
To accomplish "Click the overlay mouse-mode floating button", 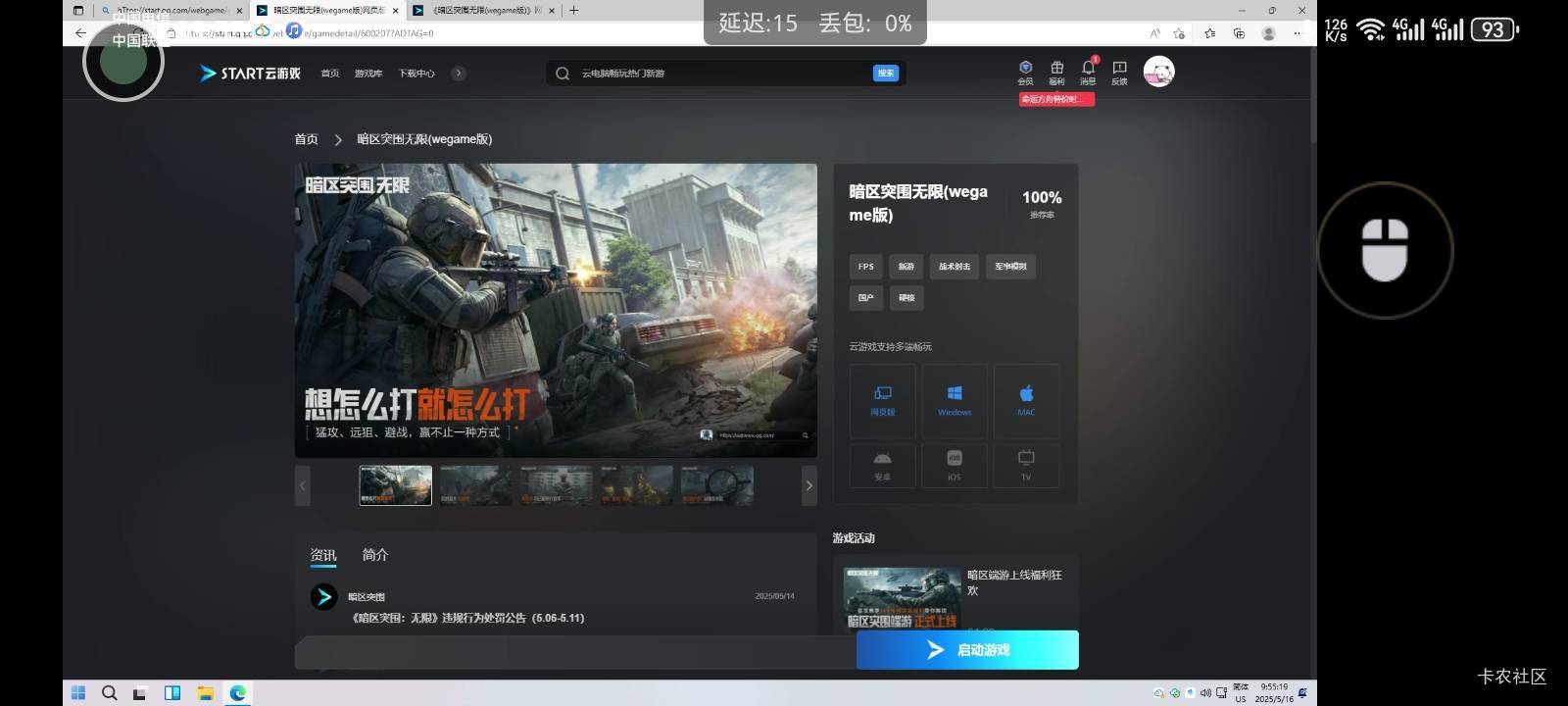I will [1385, 250].
